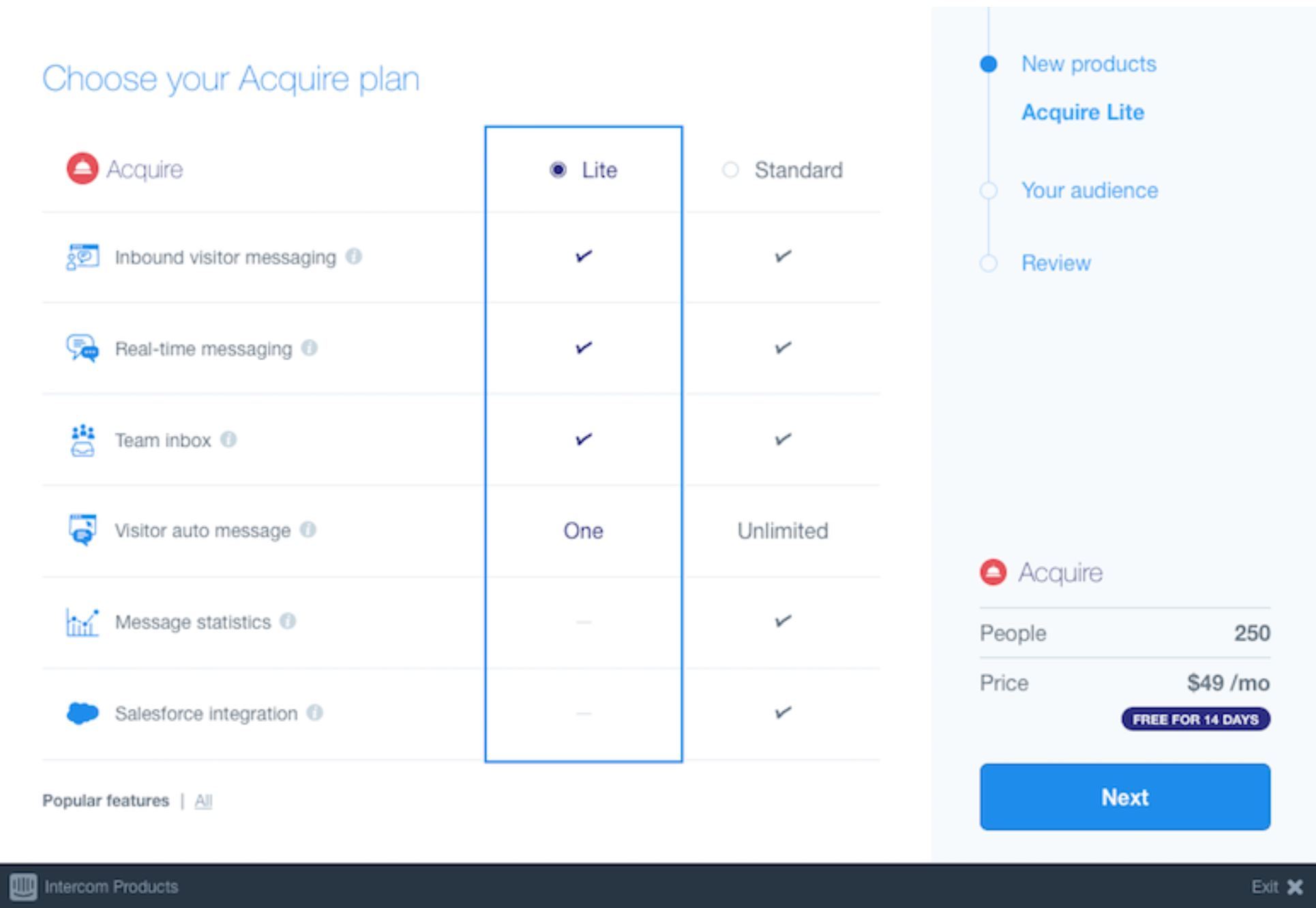Screen dimensions: 1316x908
Task: Jump to the Review step
Action: 1056,263
